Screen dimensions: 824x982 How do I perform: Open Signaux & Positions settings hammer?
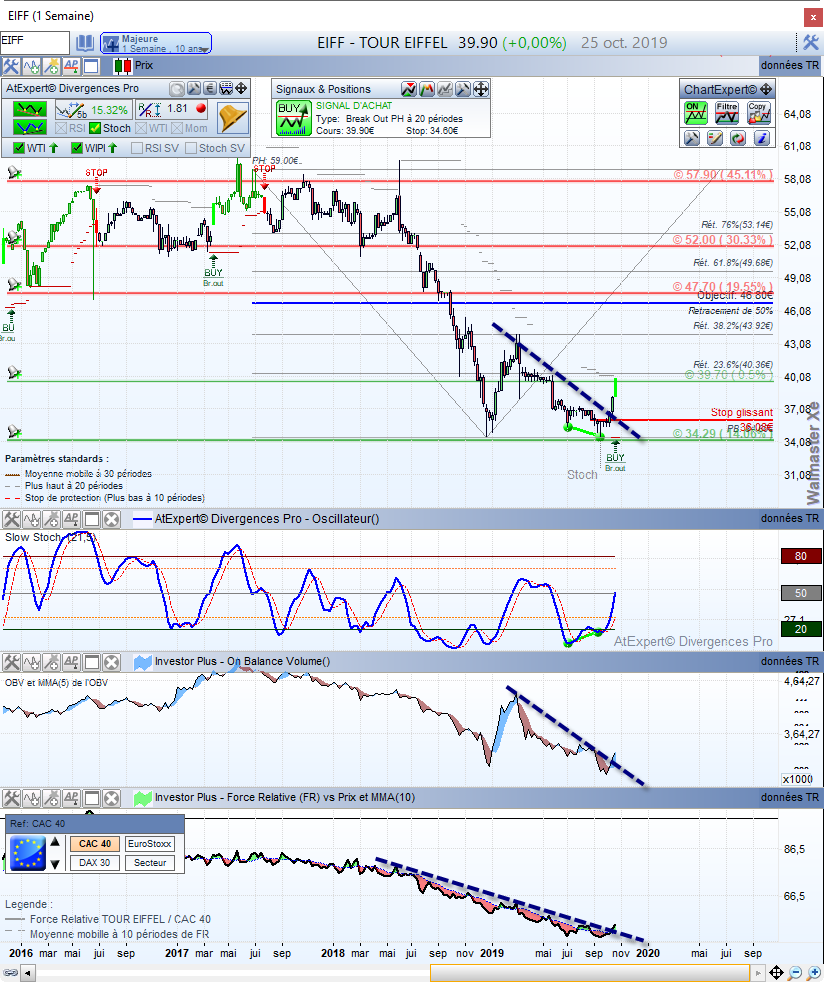(463, 90)
